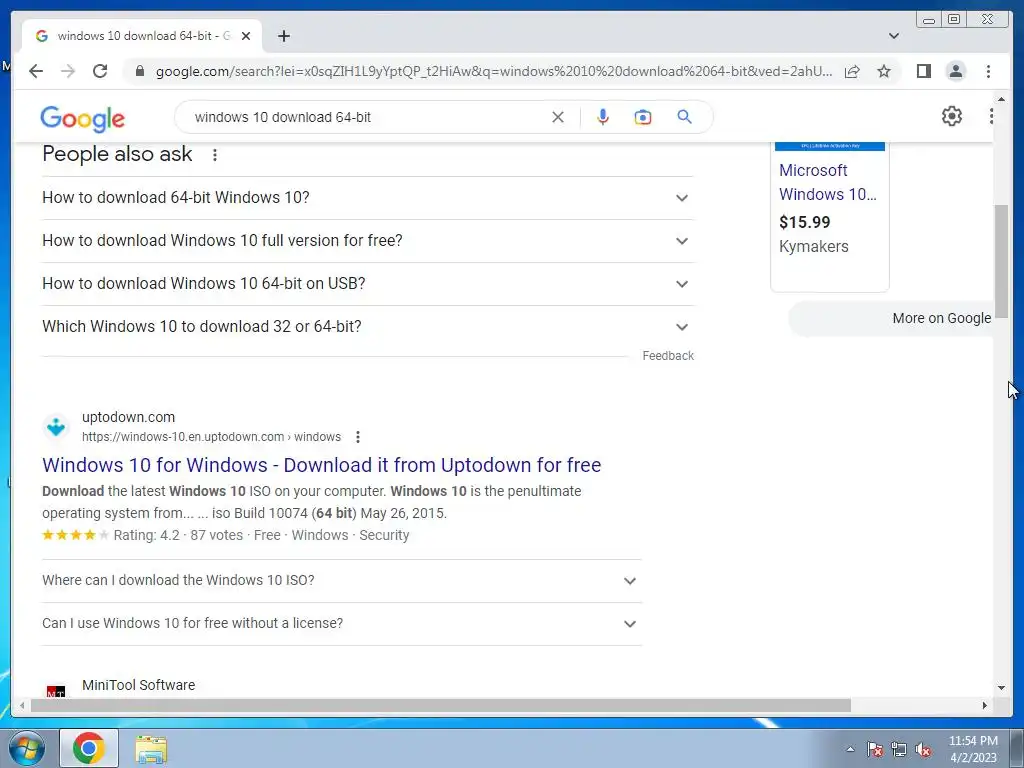Show hidden tray icons arrow

click(850, 749)
